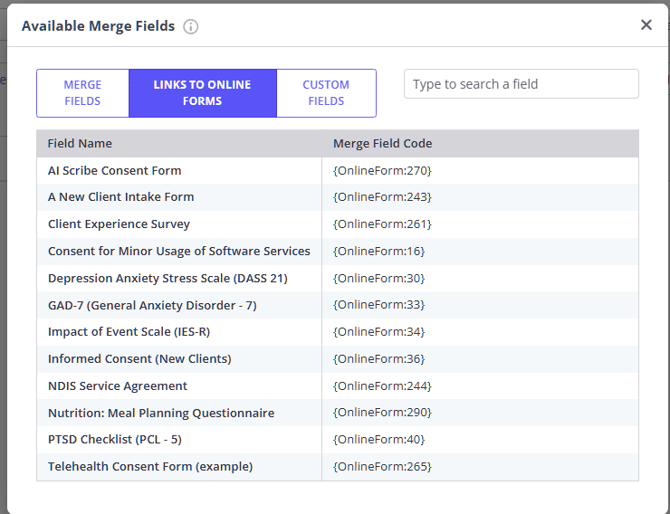The height and width of the screenshot is (514, 670).
Task: Click Informed Consent (New Clients) row
Action: [x=139, y=359]
